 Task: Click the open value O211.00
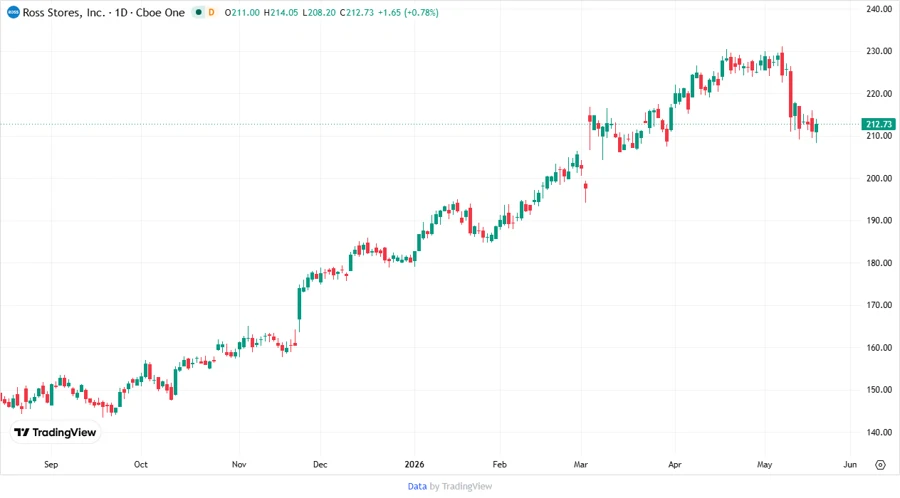click(x=242, y=12)
